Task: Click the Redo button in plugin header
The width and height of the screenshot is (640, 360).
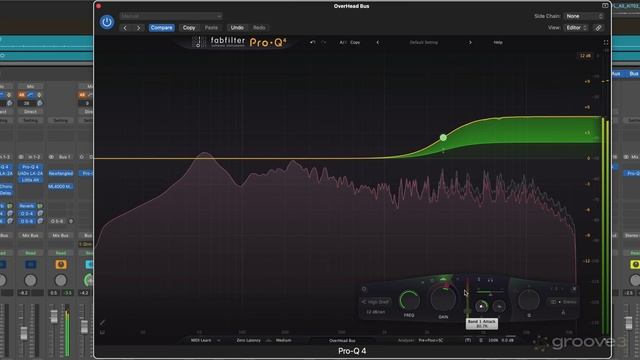Action: [259, 28]
